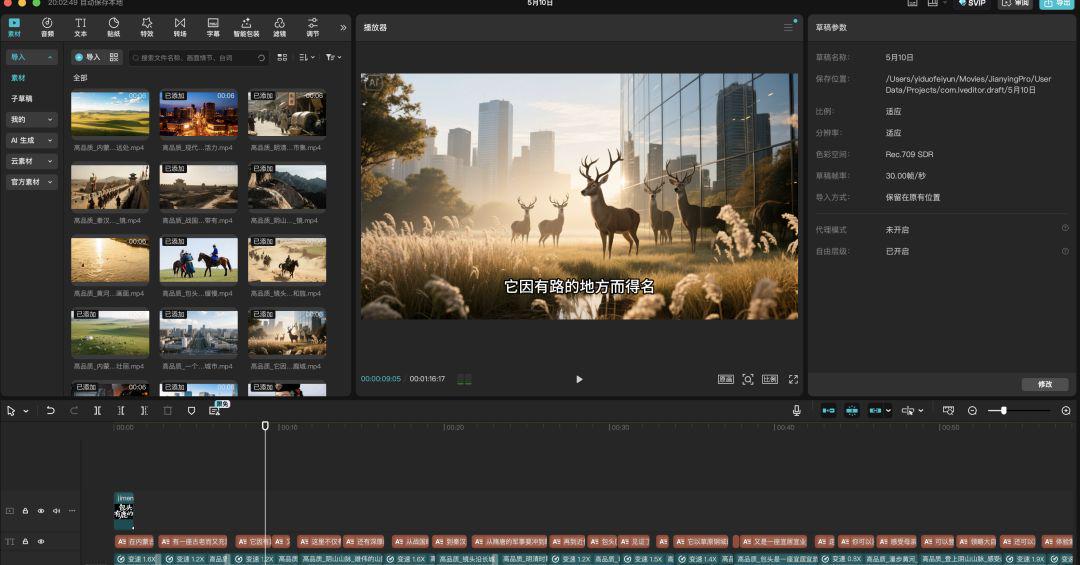Hide the subtitle text track with eye icon

[x=41, y=542]
